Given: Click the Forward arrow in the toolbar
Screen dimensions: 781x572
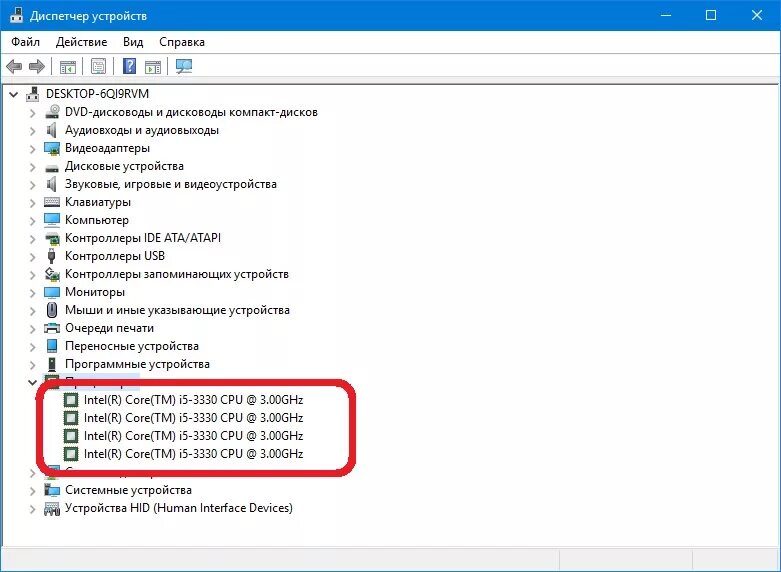Looking at the screenshot, I should tap(37, 66).
